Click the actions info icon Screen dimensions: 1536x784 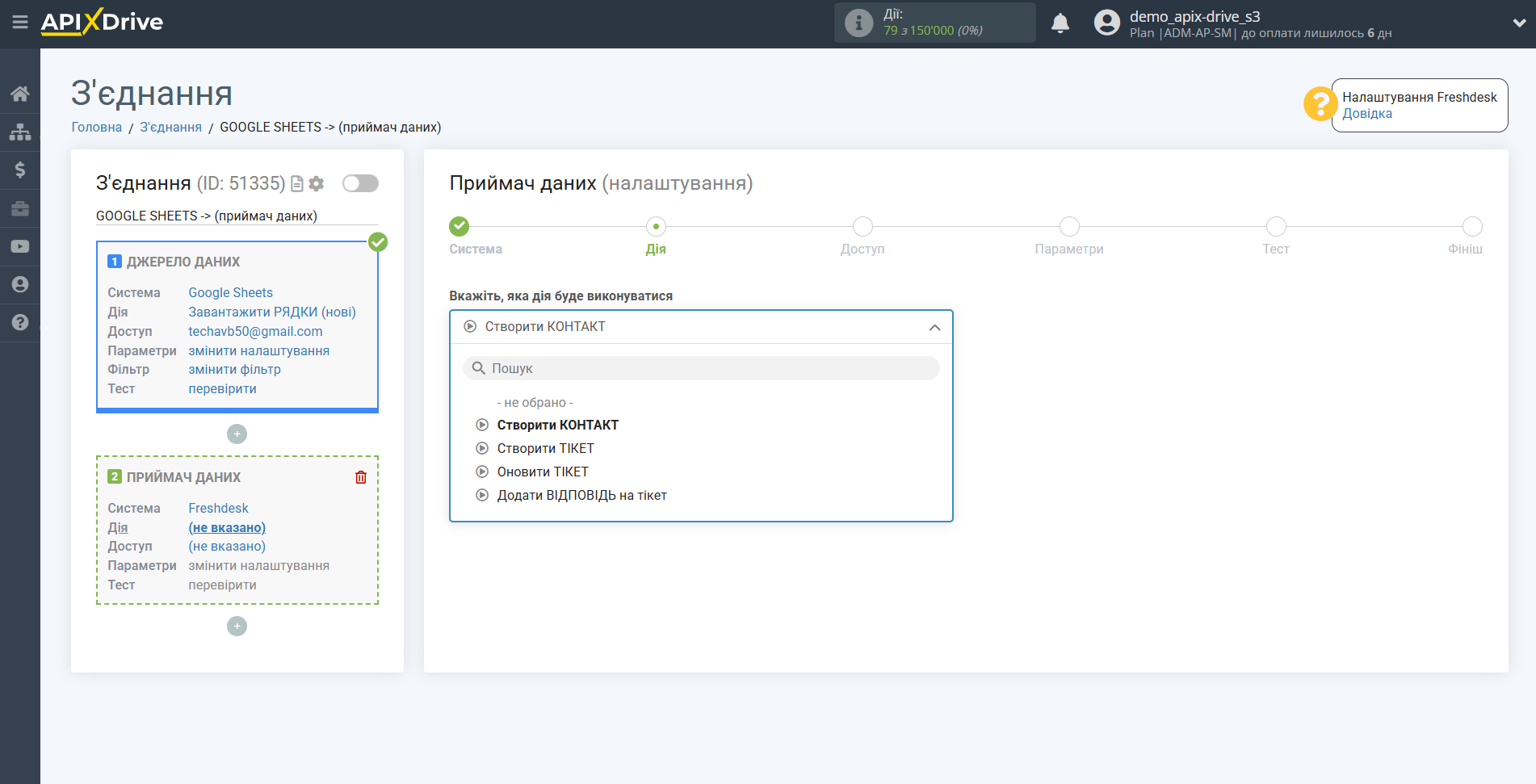pos(858,23)
